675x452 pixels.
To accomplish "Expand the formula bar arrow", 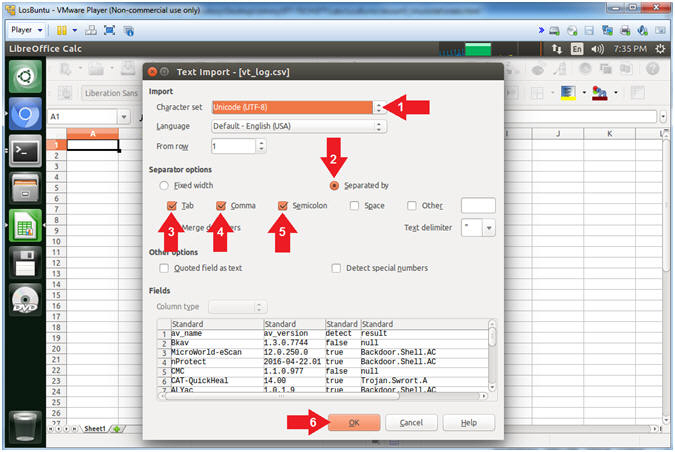I will pyautogui.click(x=663, y=116).
